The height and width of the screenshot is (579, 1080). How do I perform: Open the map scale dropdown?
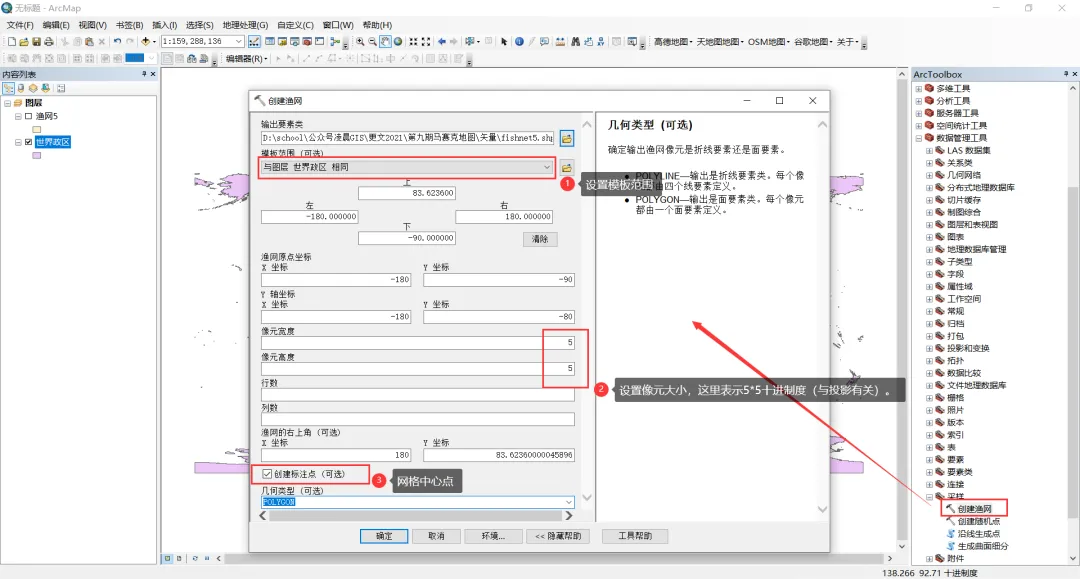click(x=238, y=41)
